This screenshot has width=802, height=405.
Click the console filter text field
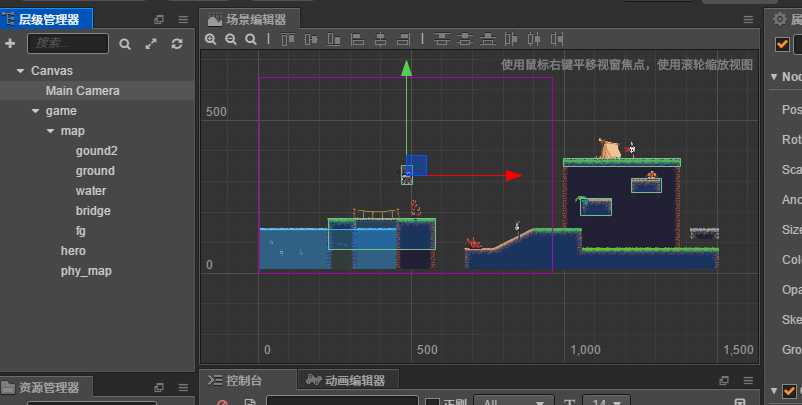pos(342,401)
